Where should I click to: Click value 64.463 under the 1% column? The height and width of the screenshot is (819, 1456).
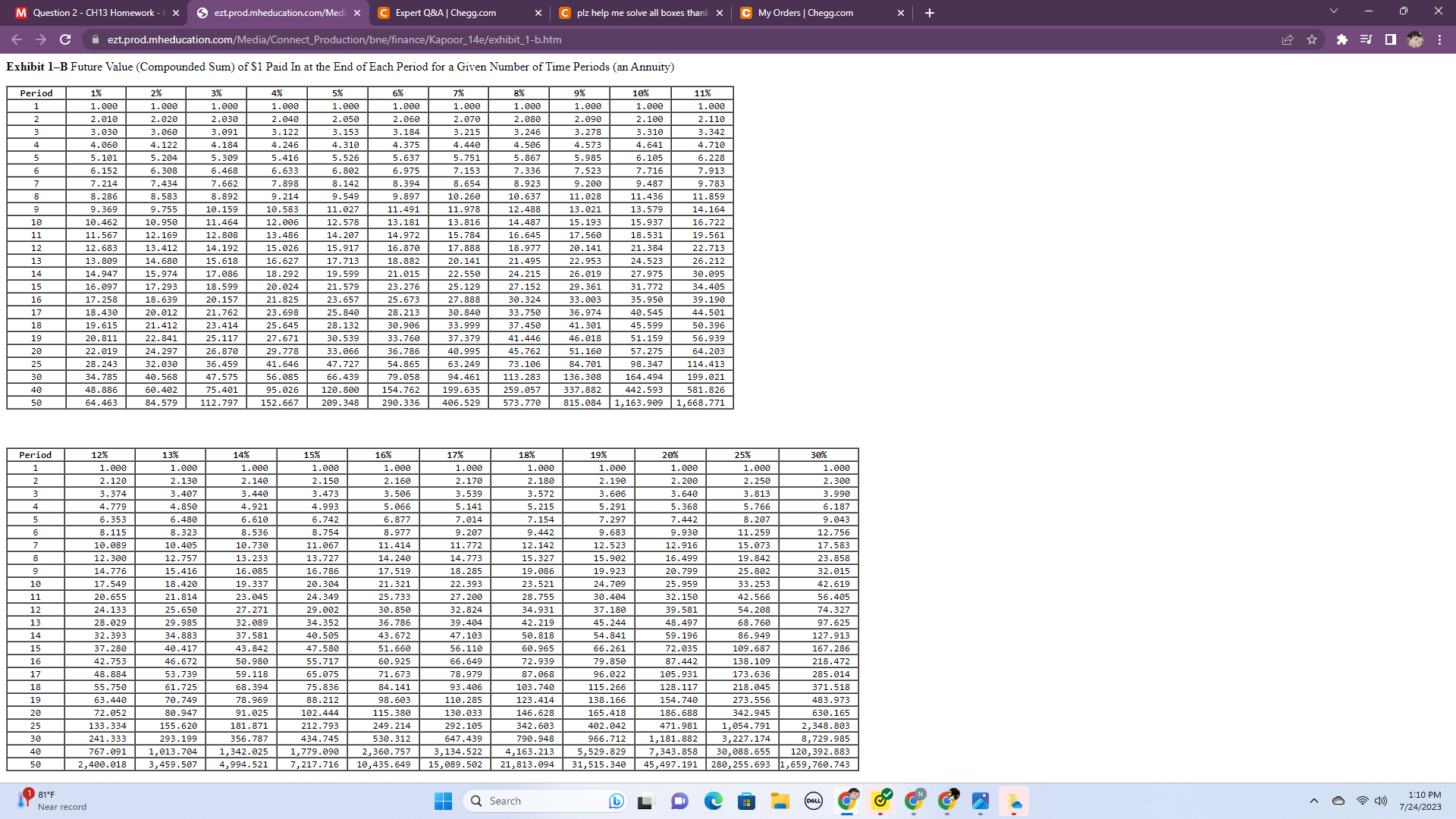(x=102, y=403)
